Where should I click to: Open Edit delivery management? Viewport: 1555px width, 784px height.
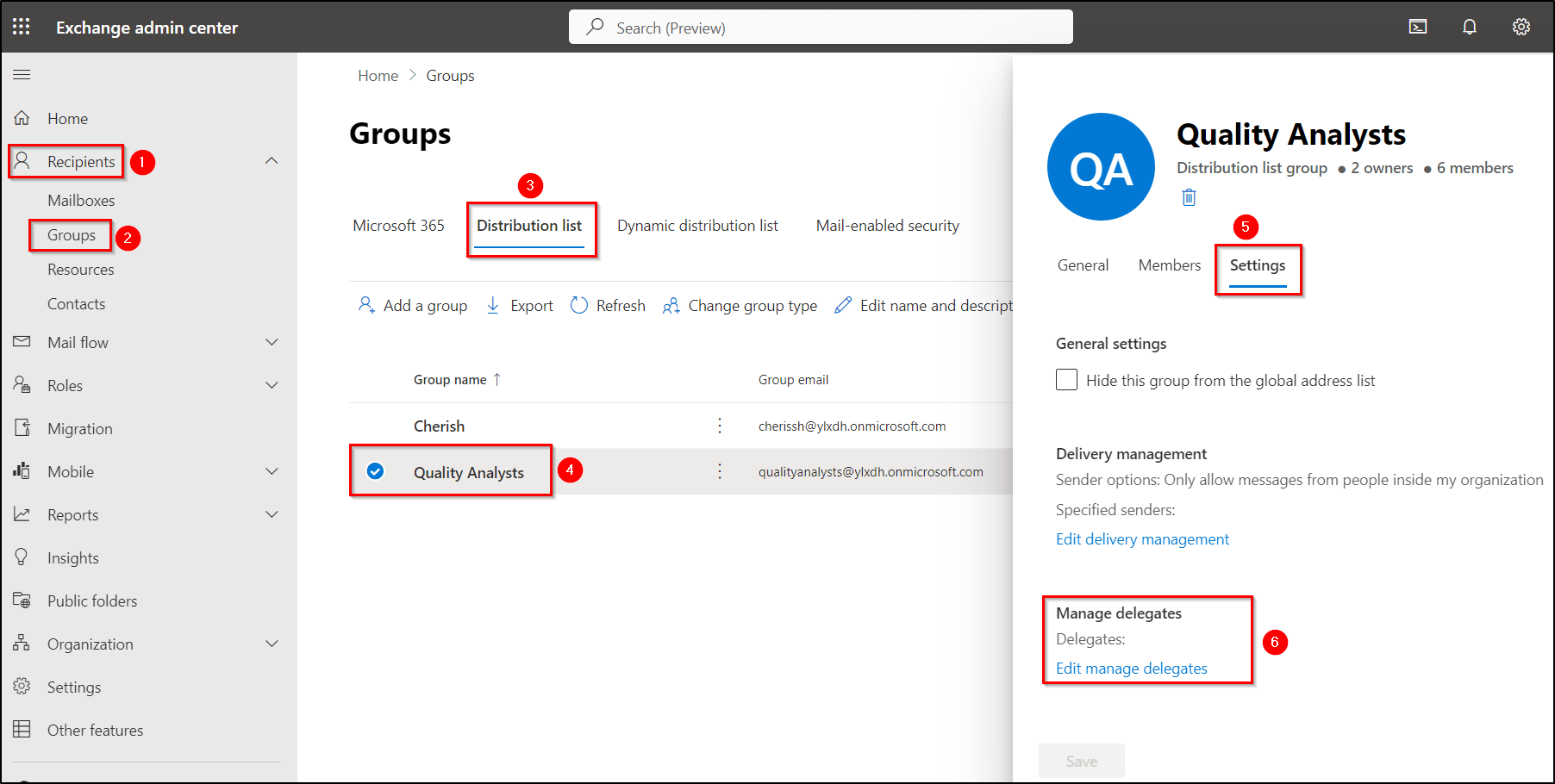pyautogui.click(x=1142, y=538)
